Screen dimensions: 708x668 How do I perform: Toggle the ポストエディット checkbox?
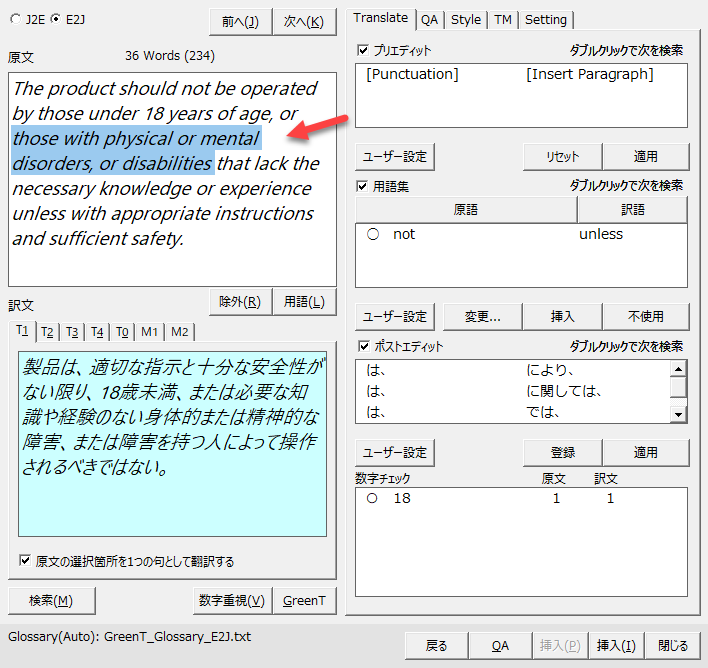(363, 347)
